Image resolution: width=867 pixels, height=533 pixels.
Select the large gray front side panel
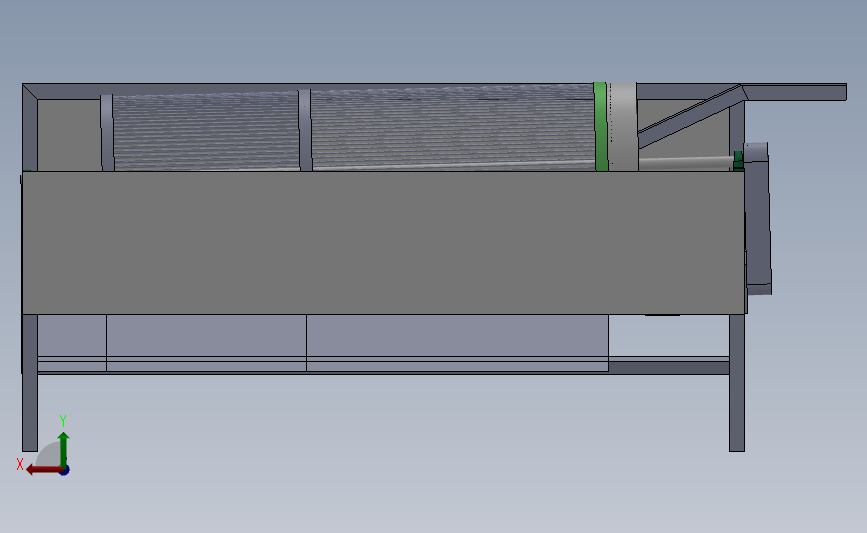click(383, 243)
